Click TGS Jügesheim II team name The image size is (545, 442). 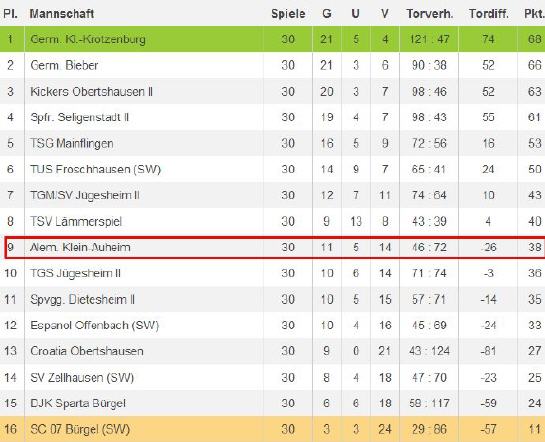[75, 273]
